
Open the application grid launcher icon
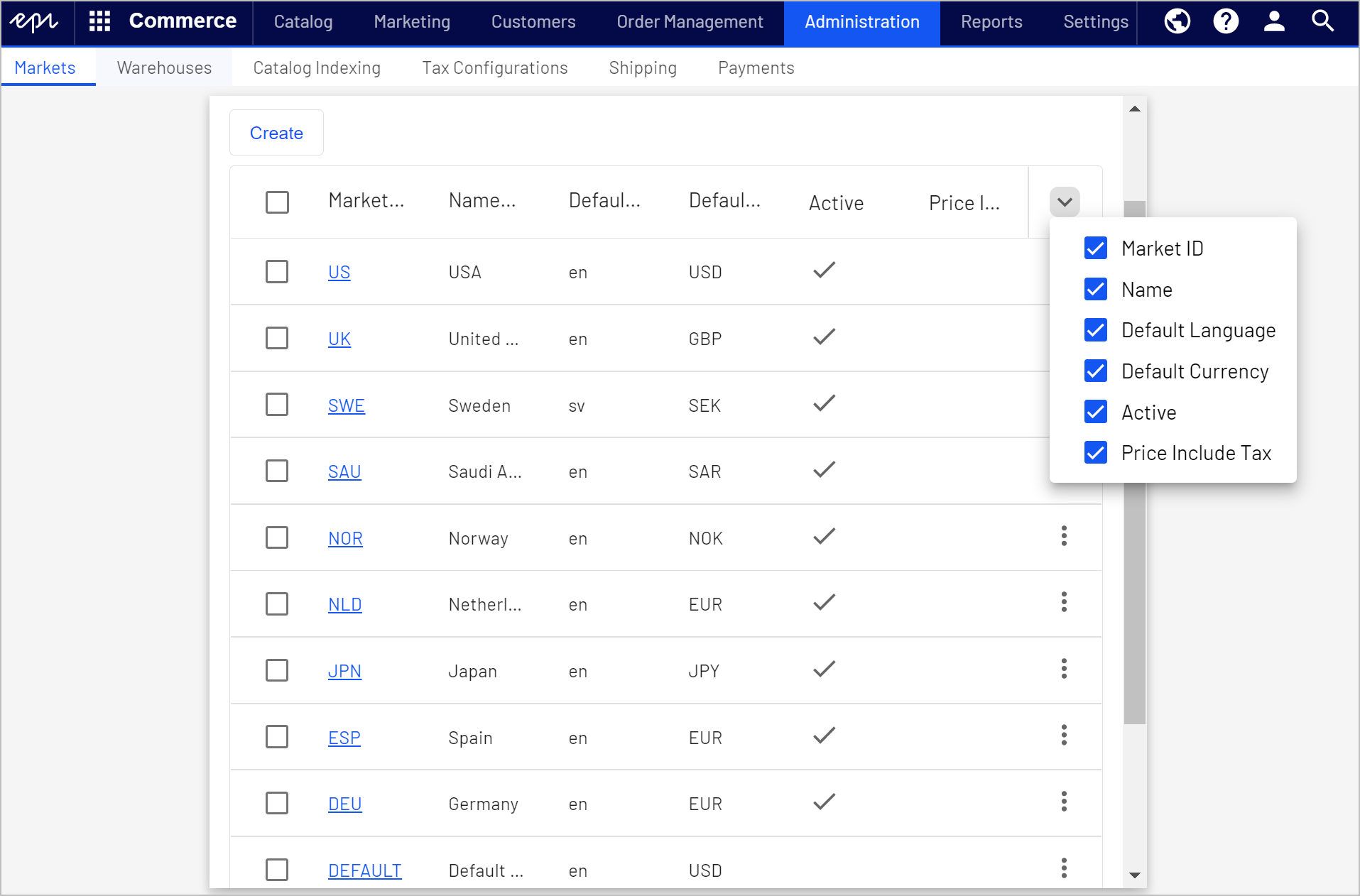99,21
